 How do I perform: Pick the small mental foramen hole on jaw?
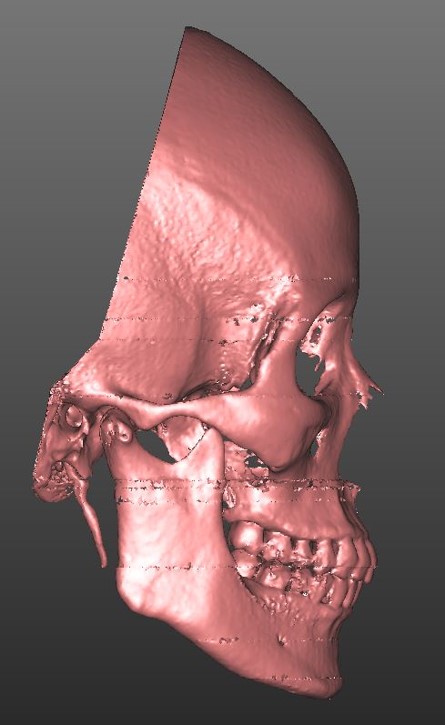tap(281, 641)
